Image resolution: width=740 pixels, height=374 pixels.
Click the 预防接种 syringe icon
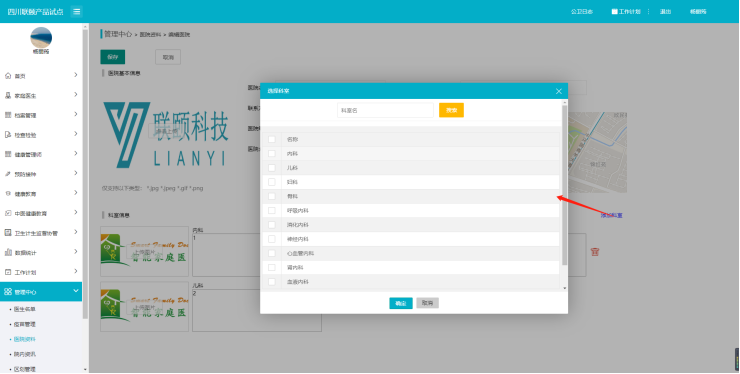[8, 174]
